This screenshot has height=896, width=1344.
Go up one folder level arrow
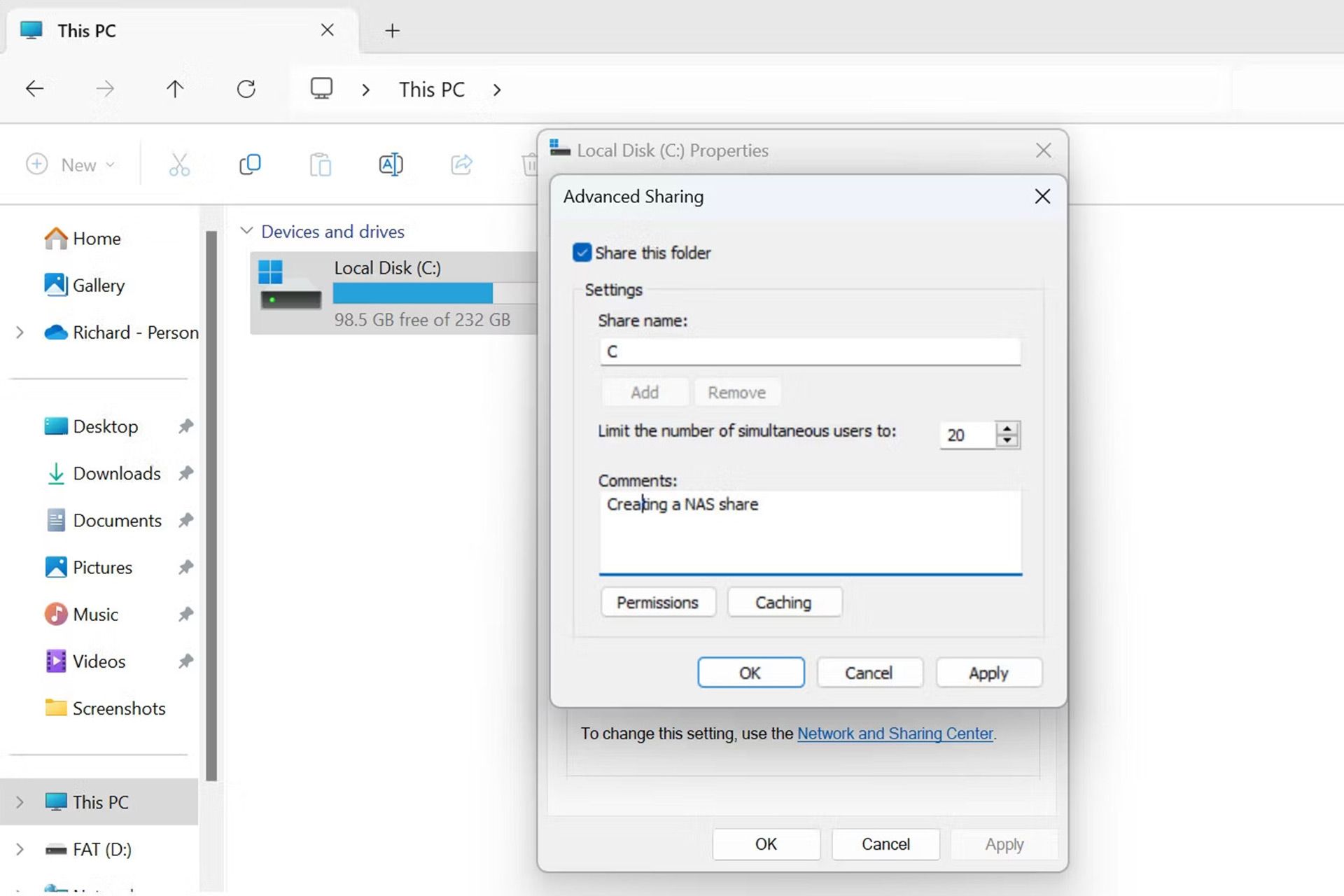[175, 89]
